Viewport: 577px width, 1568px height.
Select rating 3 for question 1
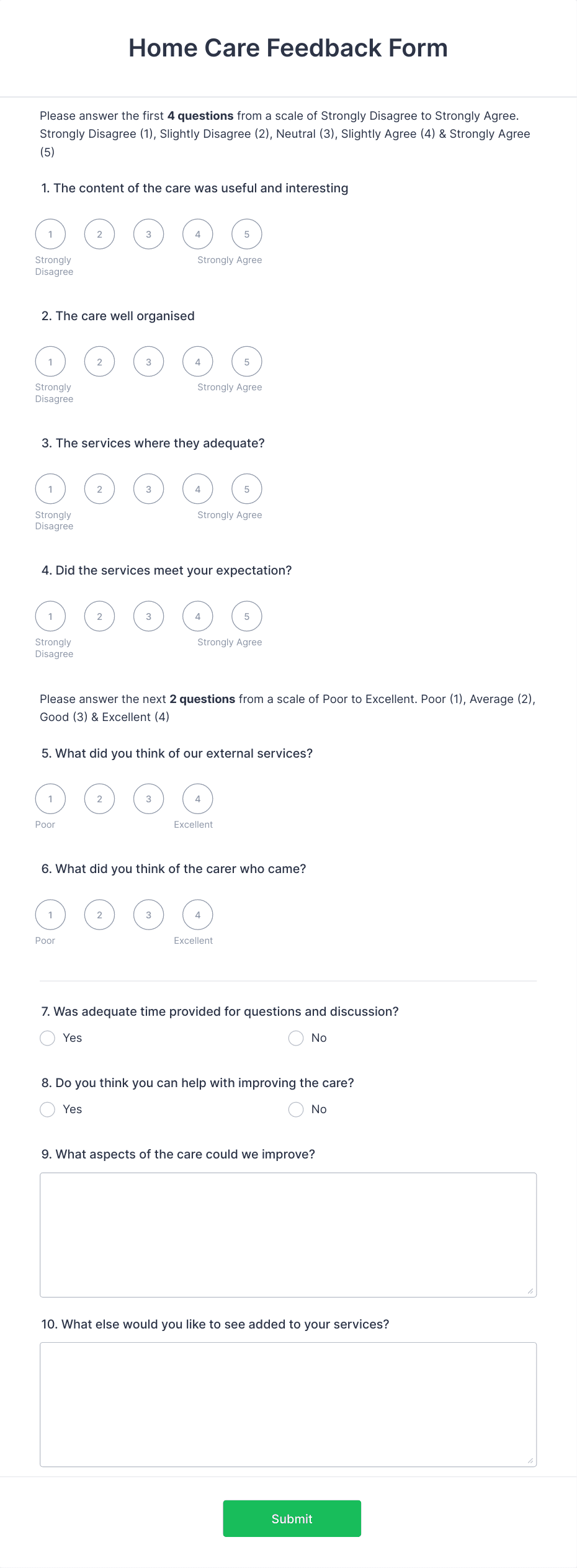click(x=148, y=234)
